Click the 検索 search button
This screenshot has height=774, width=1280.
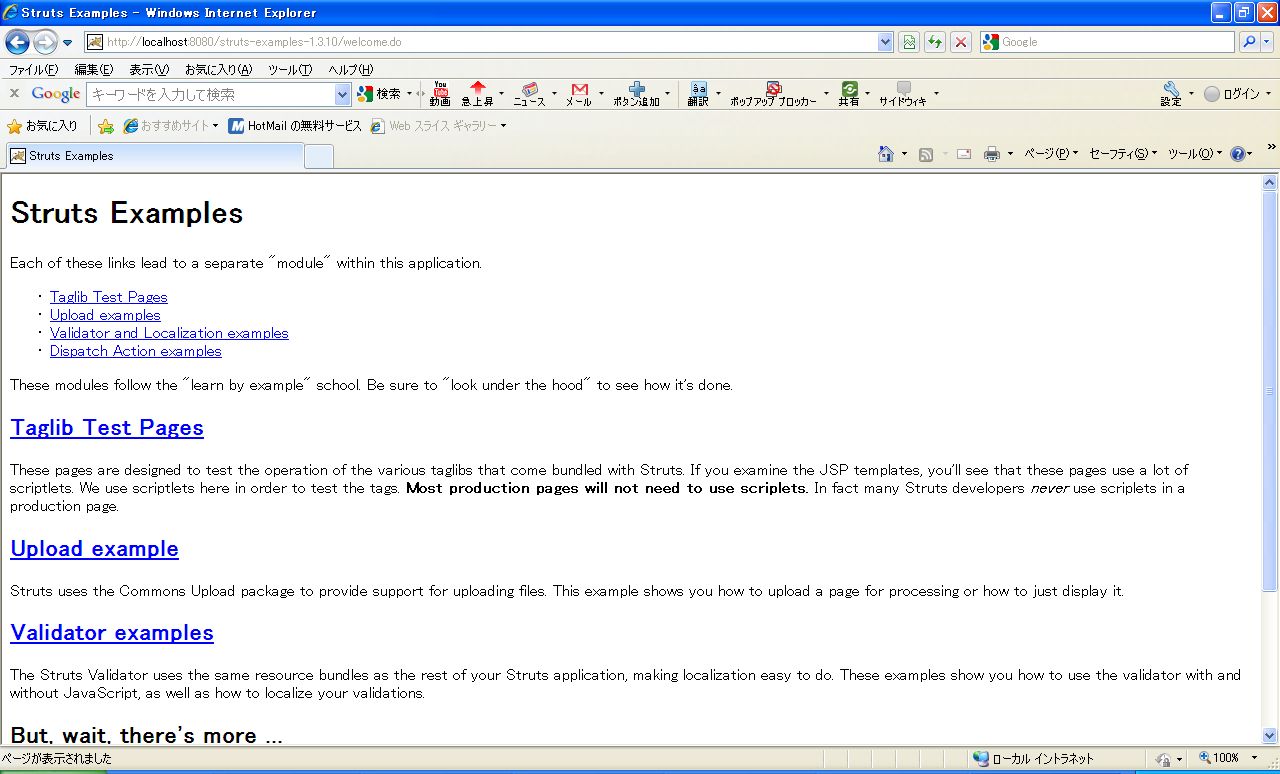click(x=379, y=94)
